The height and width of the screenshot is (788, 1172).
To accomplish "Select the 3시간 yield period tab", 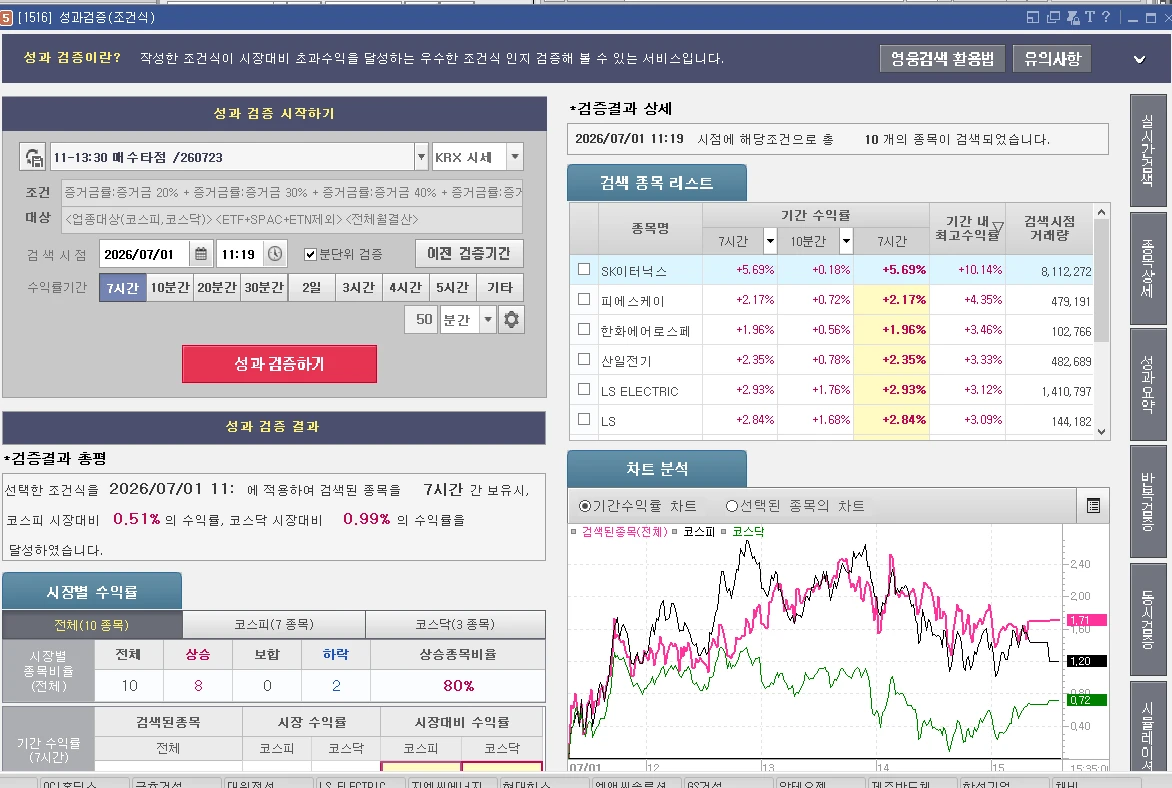I will tap(358, 288).
